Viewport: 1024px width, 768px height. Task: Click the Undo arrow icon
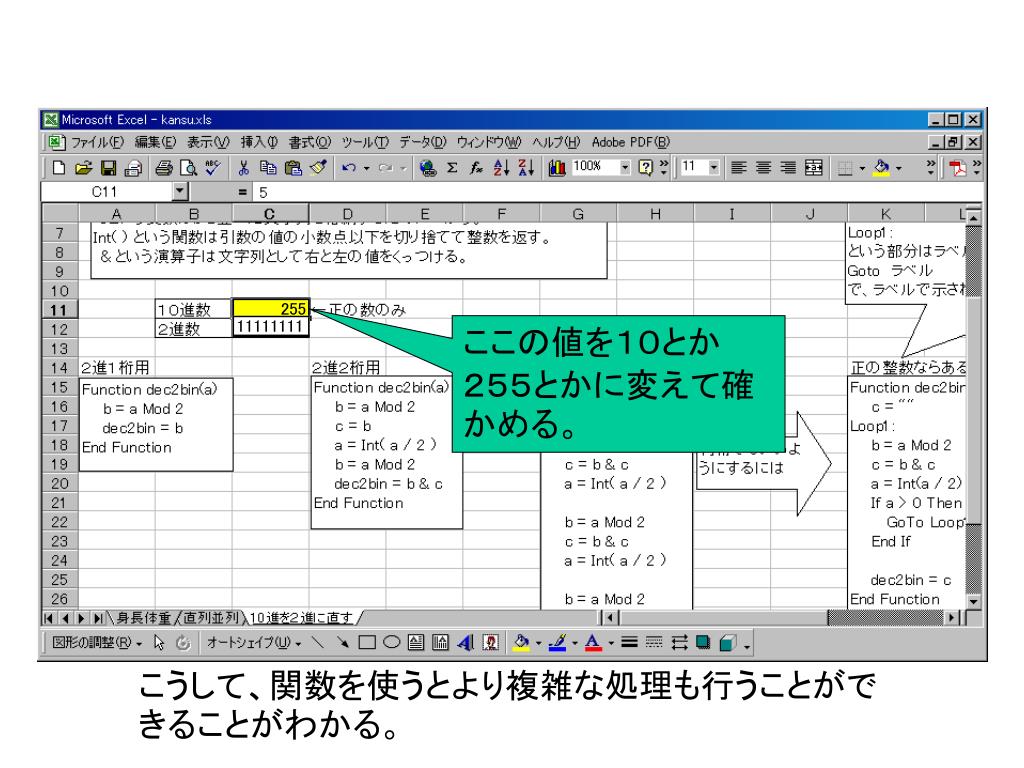349,168
